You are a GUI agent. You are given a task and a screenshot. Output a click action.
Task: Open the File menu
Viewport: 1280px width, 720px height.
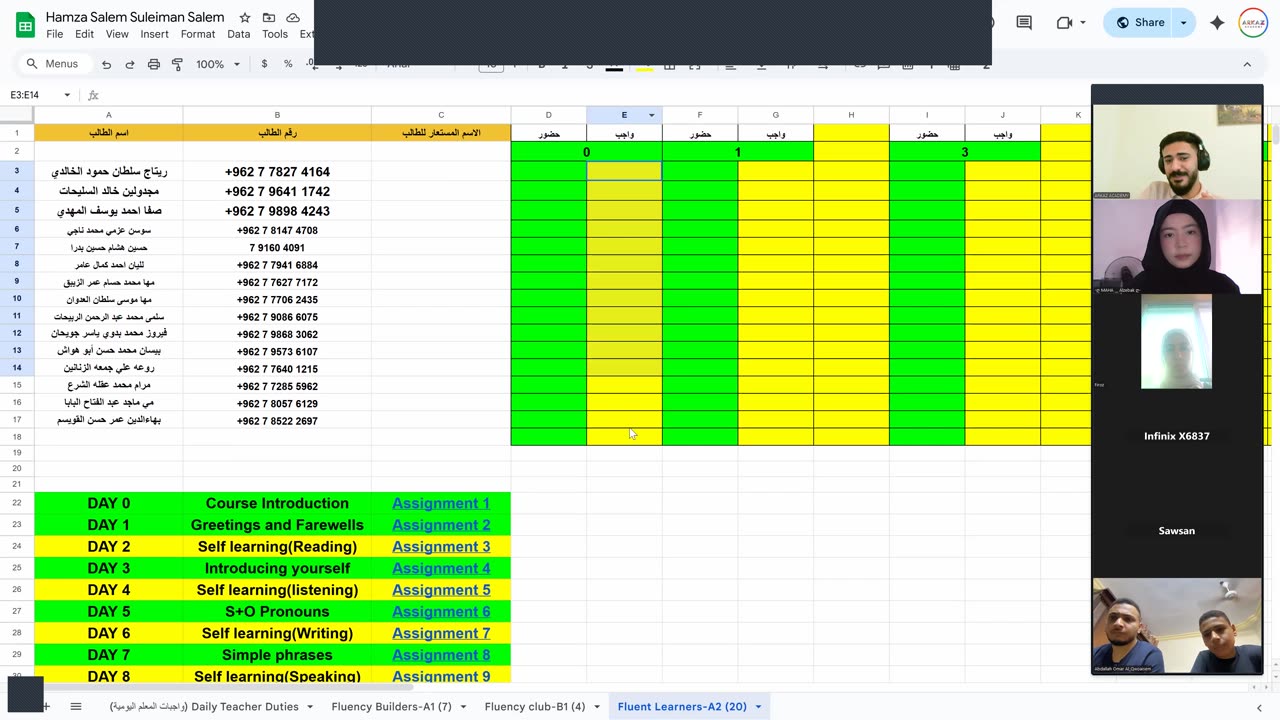coord(55,34)
